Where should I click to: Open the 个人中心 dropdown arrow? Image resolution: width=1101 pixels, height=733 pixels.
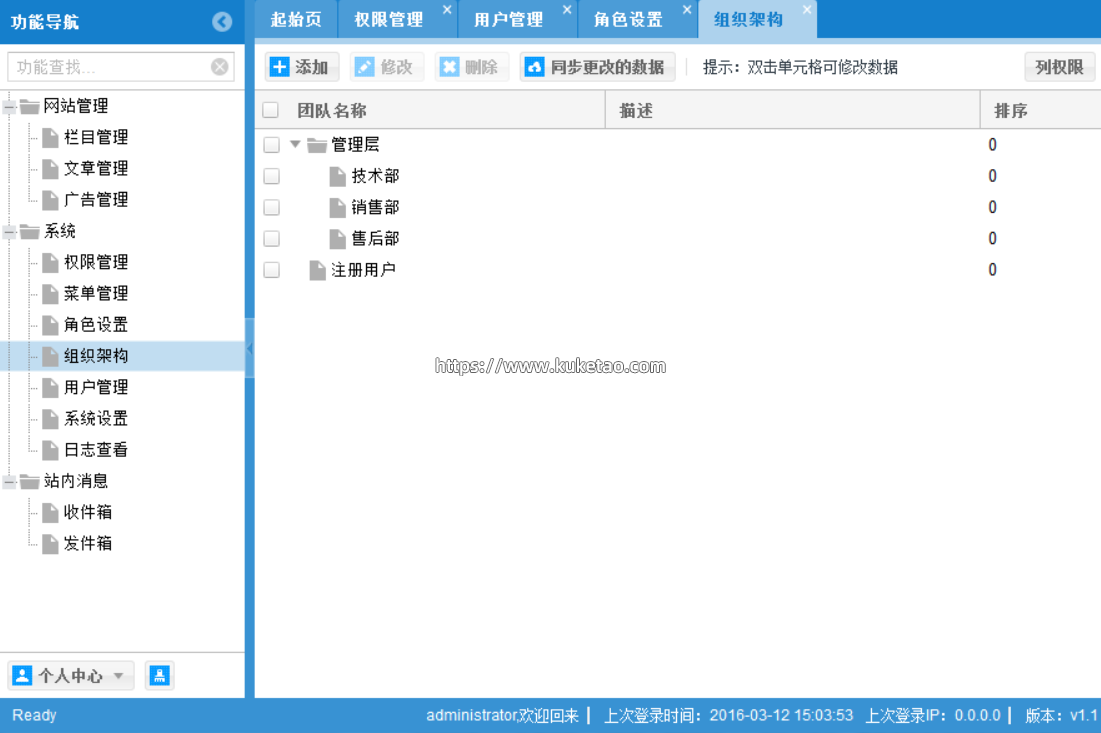118,676
